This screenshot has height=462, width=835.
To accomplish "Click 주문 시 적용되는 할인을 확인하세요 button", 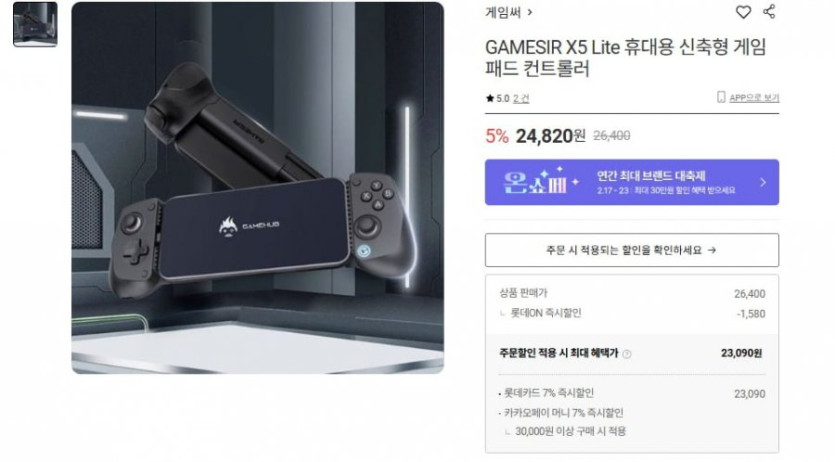I will click(x=632, y=250).
